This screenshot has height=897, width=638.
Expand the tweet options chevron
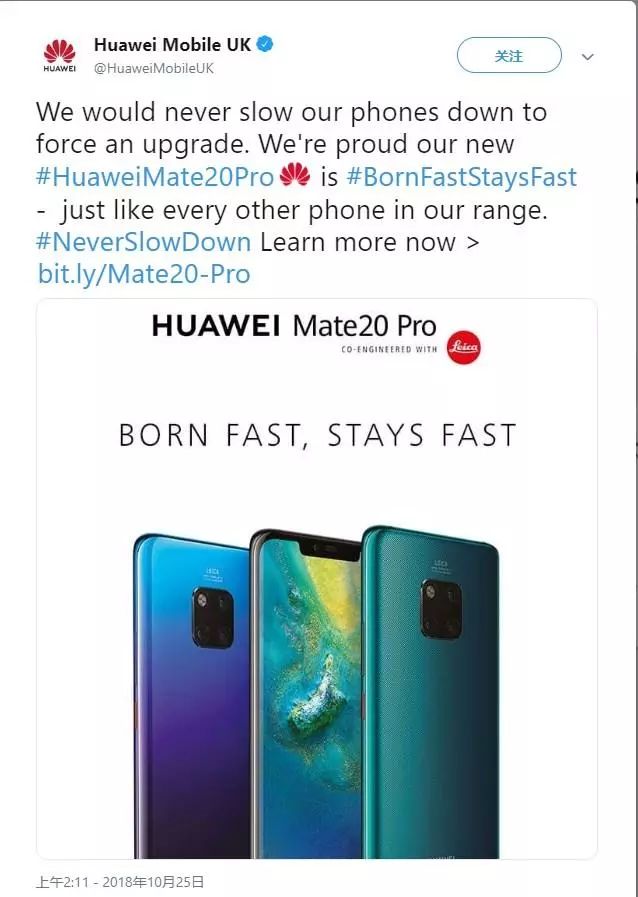[588, 57]
